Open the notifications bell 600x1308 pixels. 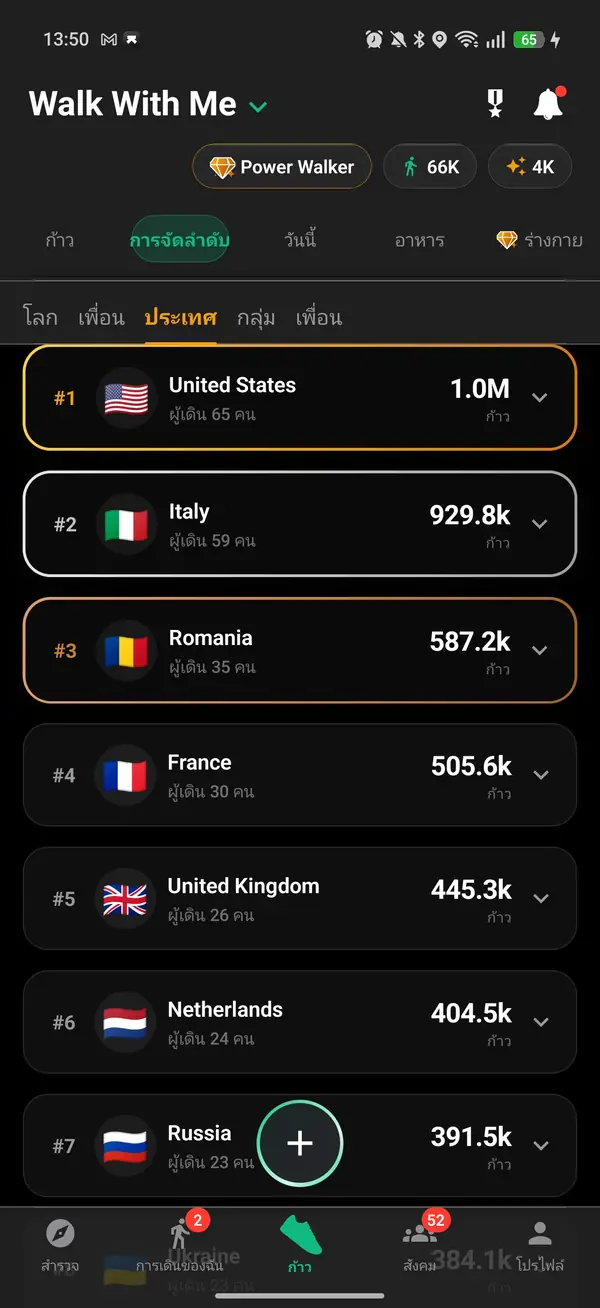[x=548, y=104]
